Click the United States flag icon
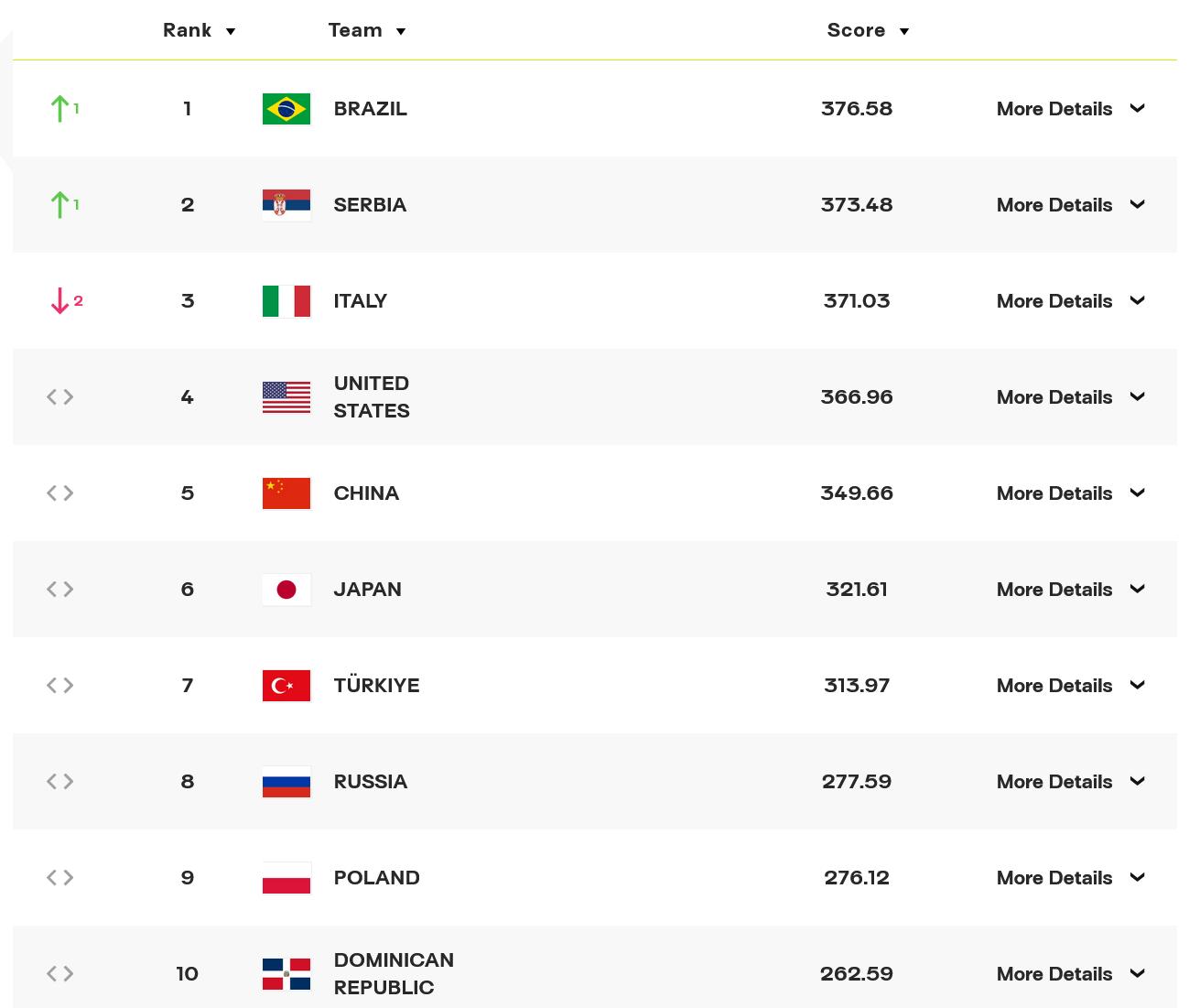The image size is (1189, 1008). pos(286,397)
